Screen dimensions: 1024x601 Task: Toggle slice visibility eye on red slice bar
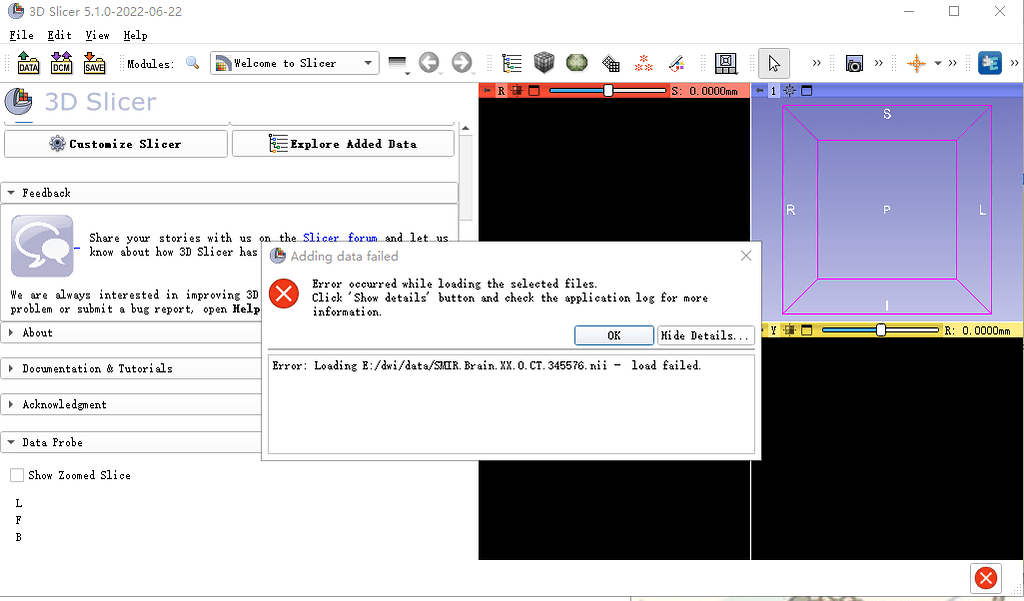click(517, 90)
